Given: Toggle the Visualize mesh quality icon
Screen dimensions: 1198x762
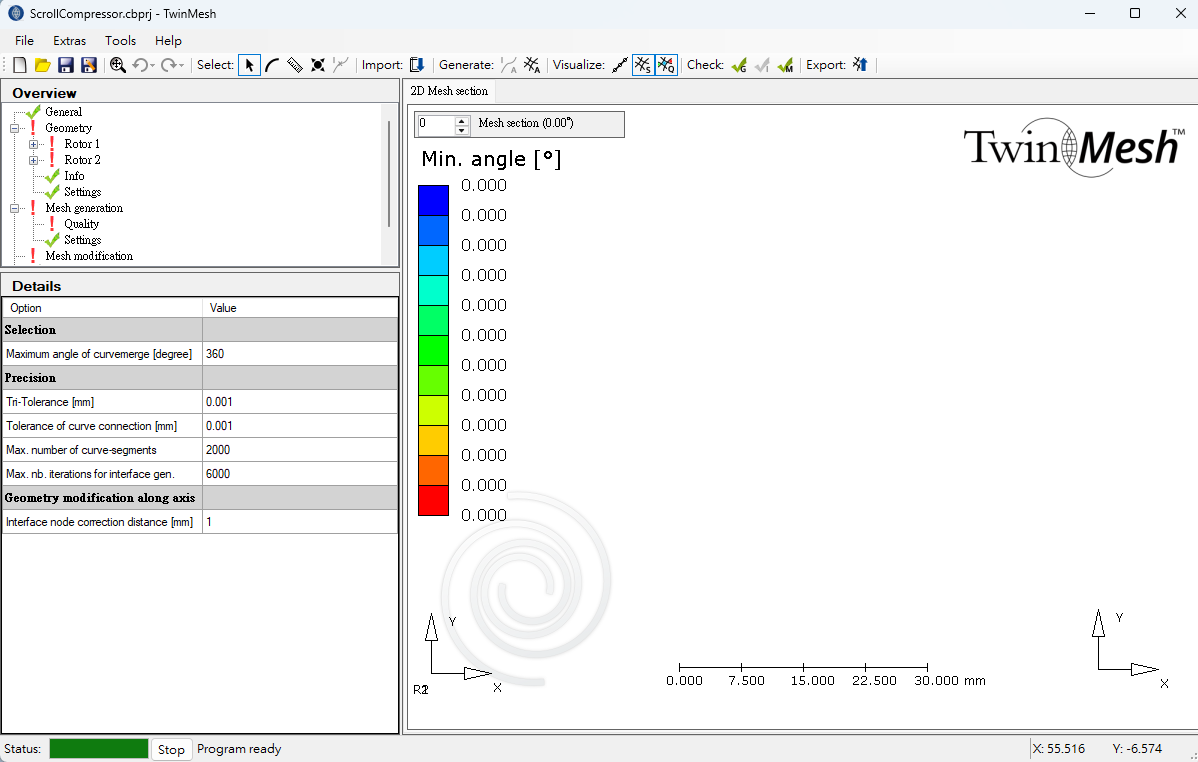Looking at the screenshot, I should click(x=666, y=65).
